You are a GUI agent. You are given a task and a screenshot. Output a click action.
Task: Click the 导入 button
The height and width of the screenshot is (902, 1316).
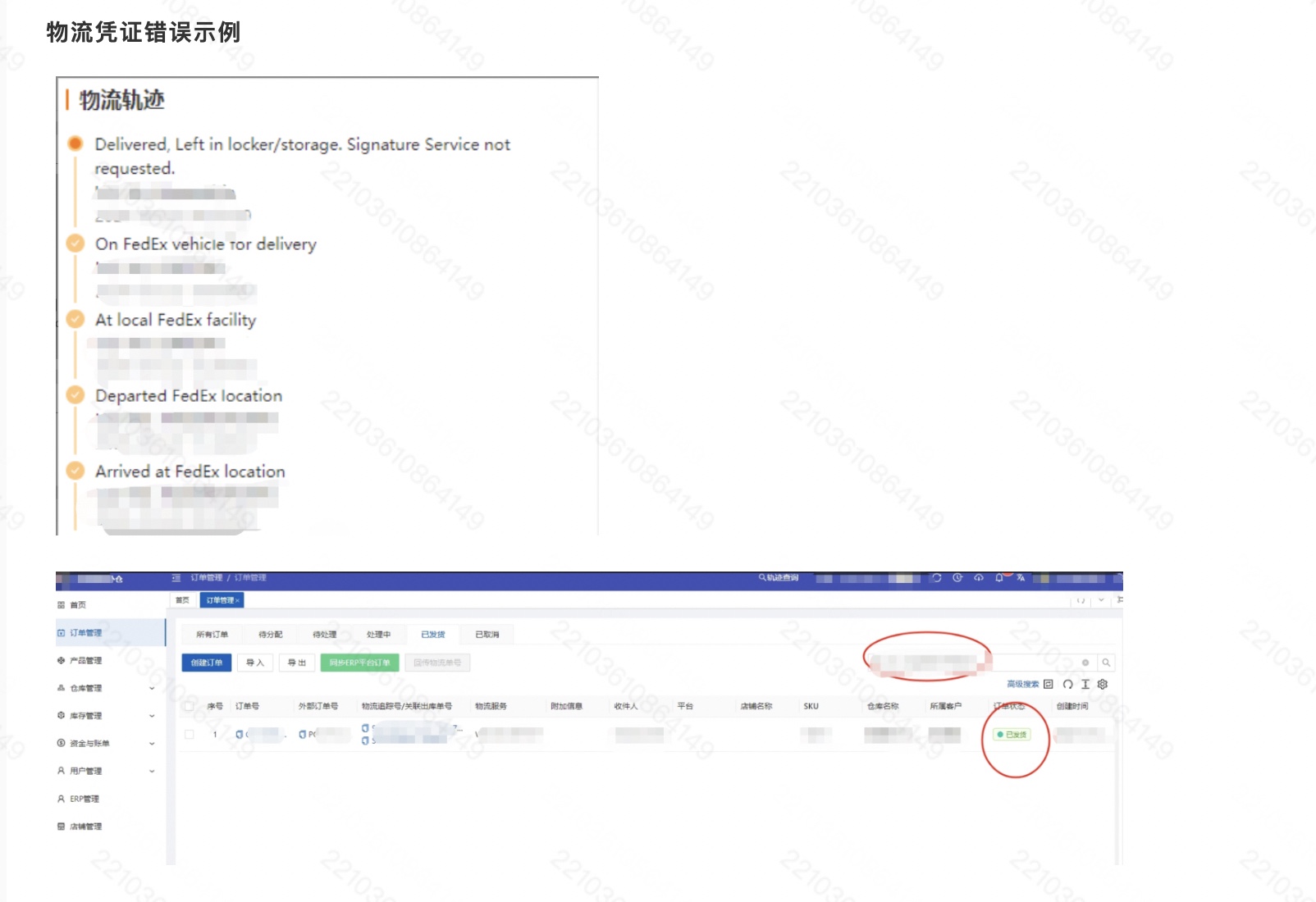coord(255,663)
